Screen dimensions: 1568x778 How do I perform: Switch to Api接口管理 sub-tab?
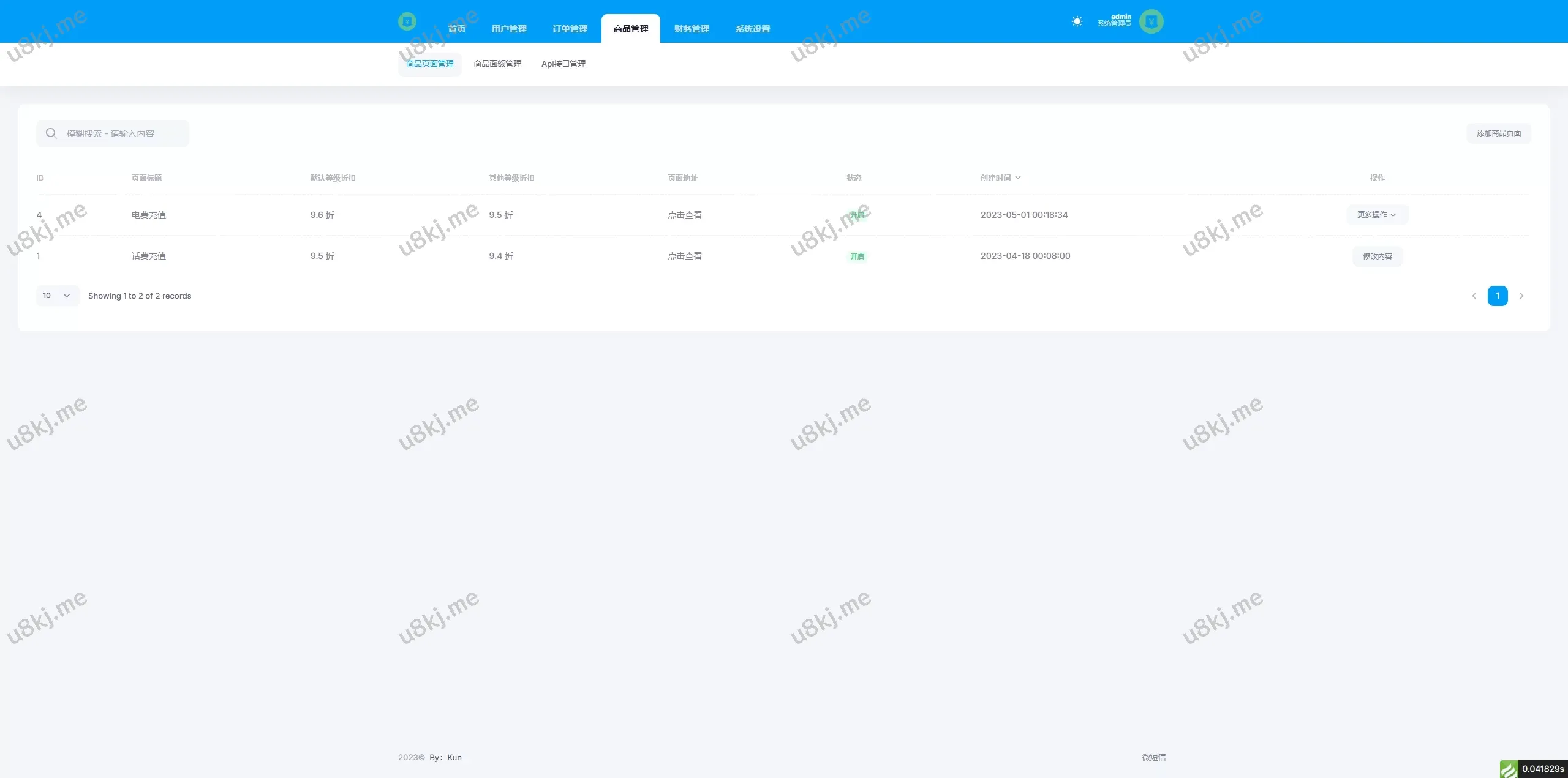click(563, 64)
